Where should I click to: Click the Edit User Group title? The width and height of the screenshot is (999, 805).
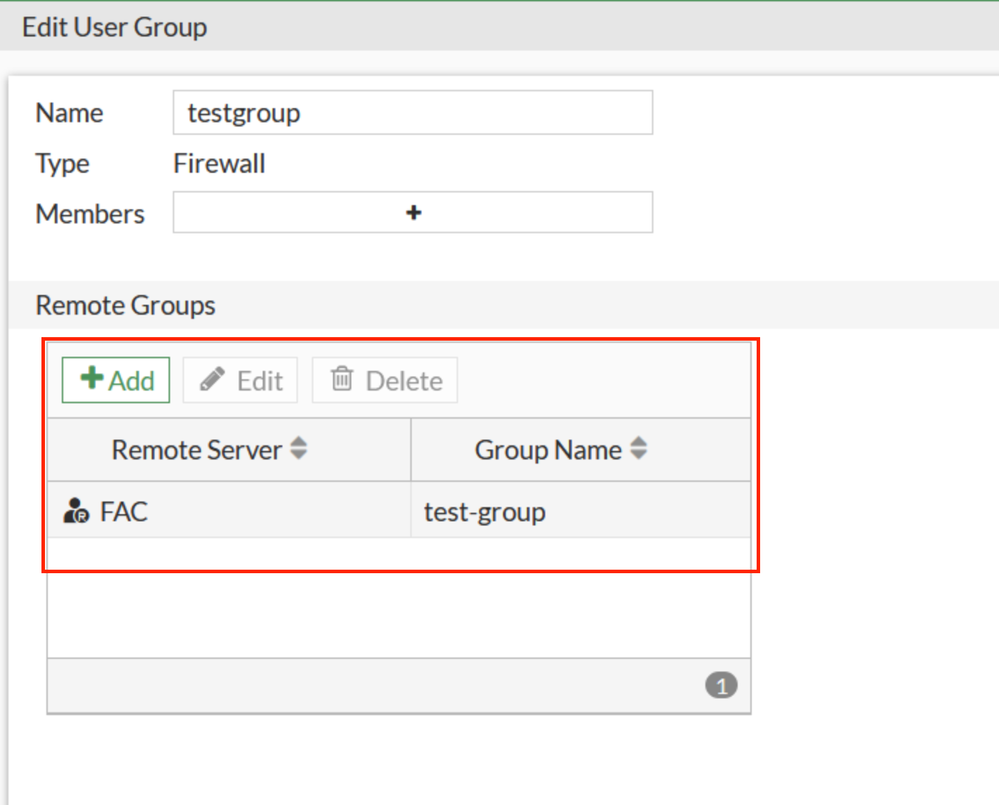114,26
